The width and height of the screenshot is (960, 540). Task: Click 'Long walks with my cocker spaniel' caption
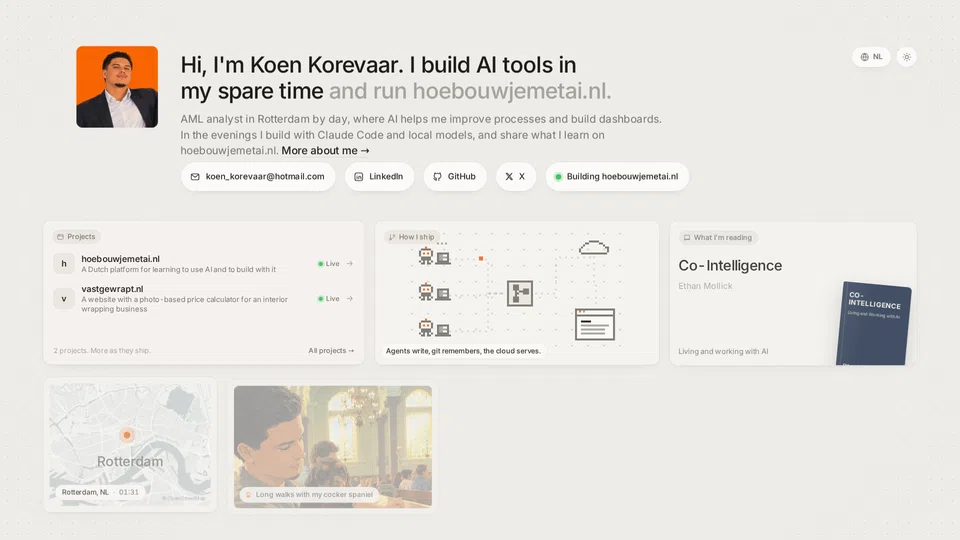pyautogui.click(x=309, y=495)
